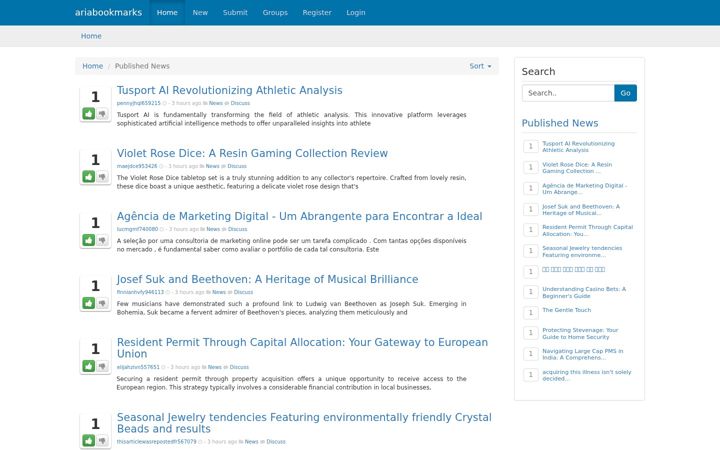Open sidebar link The Gentle Touch
Viewport: 720px width, 450px height.
pos(566,310)
